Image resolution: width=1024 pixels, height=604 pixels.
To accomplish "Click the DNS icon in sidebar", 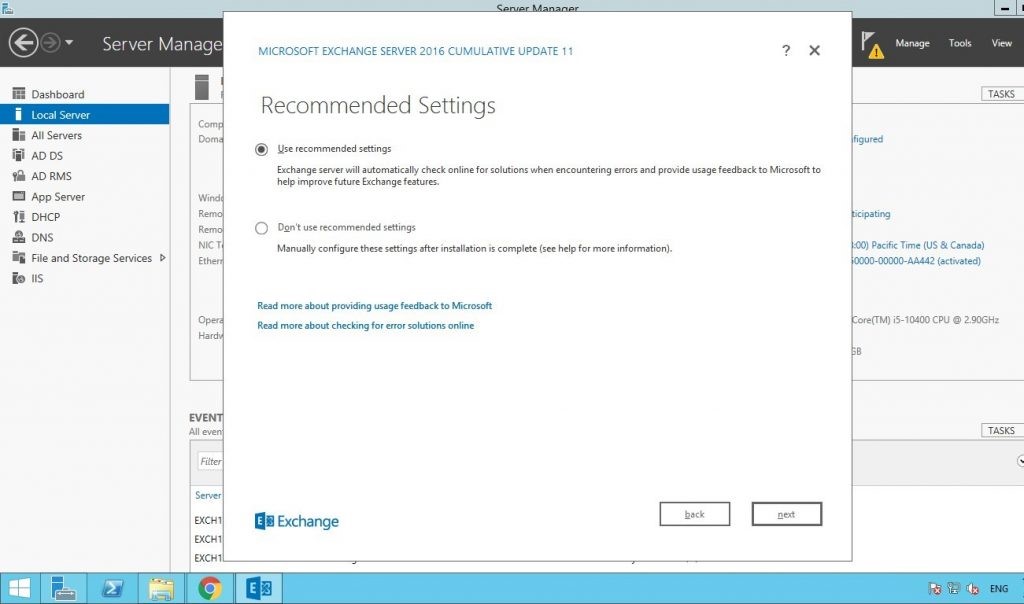I will pyautogui.click(x=19, y=237).
